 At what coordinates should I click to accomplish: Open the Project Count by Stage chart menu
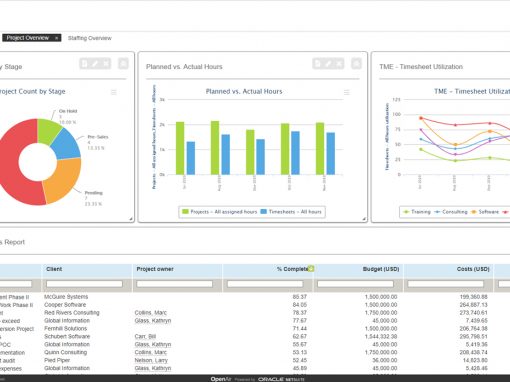pos(114,92)
